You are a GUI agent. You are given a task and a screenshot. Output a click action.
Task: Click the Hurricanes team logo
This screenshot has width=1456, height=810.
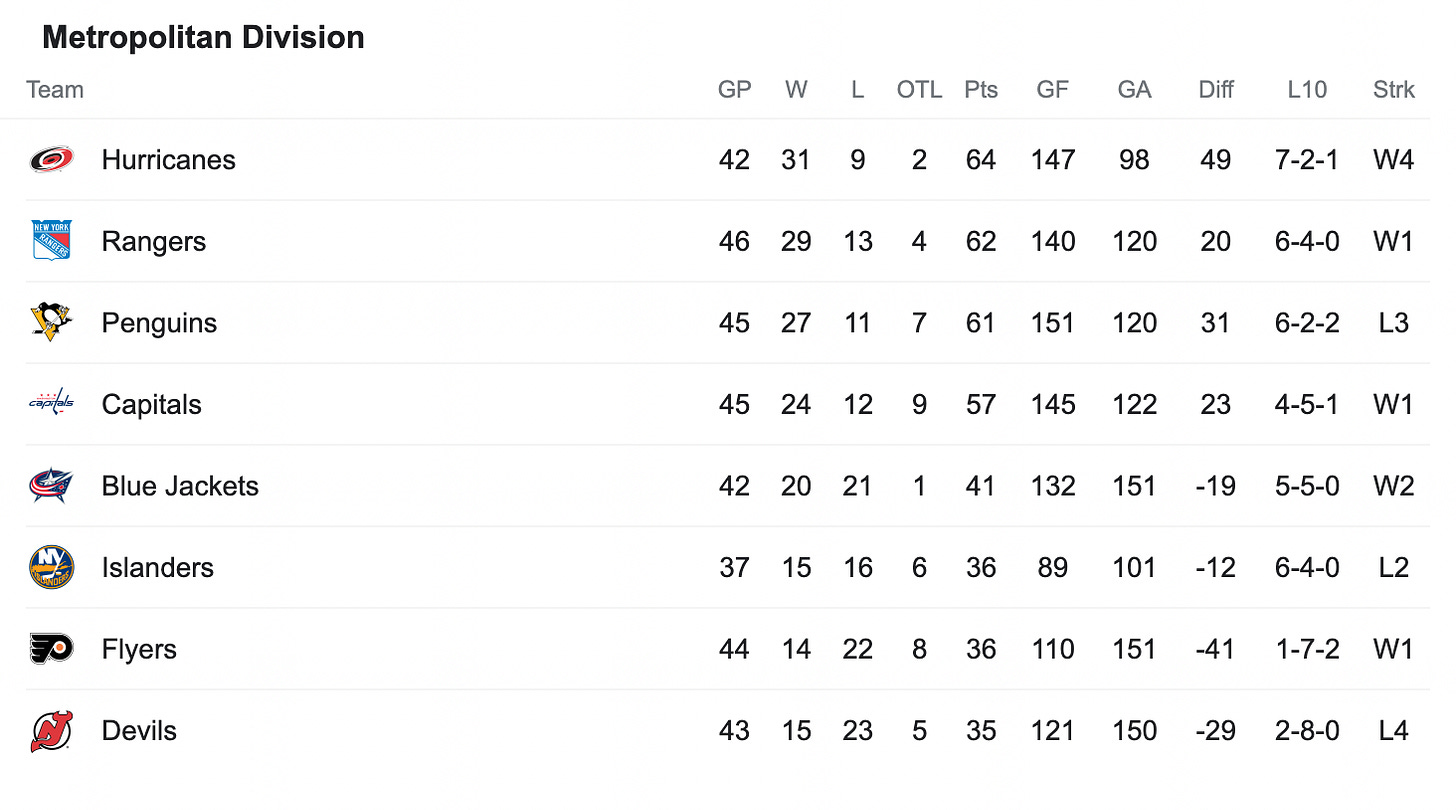(x=51, y=160)
